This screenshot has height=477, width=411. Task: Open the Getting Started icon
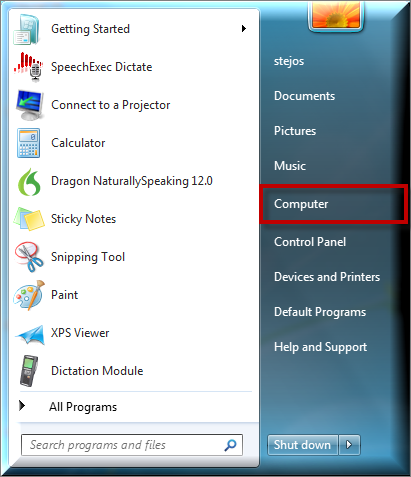[28, 29]
